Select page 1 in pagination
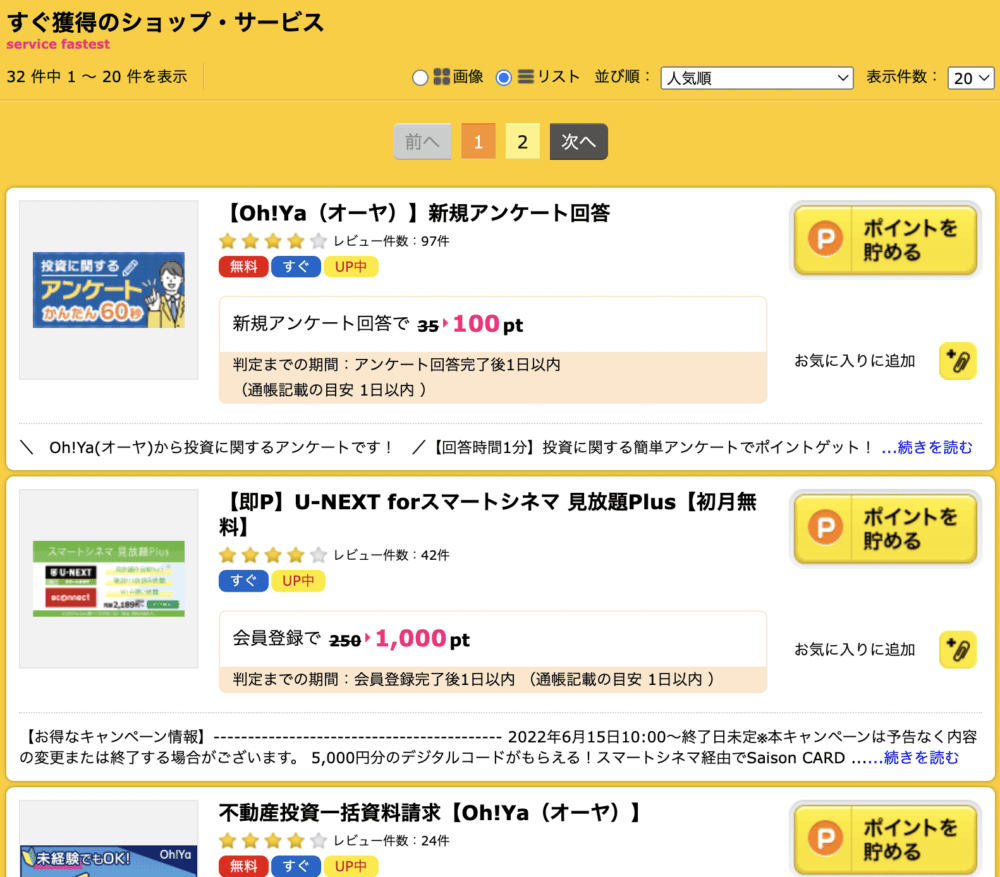Screen dimensions: 1000x877 pyautogui.click(x=478, y=142)
